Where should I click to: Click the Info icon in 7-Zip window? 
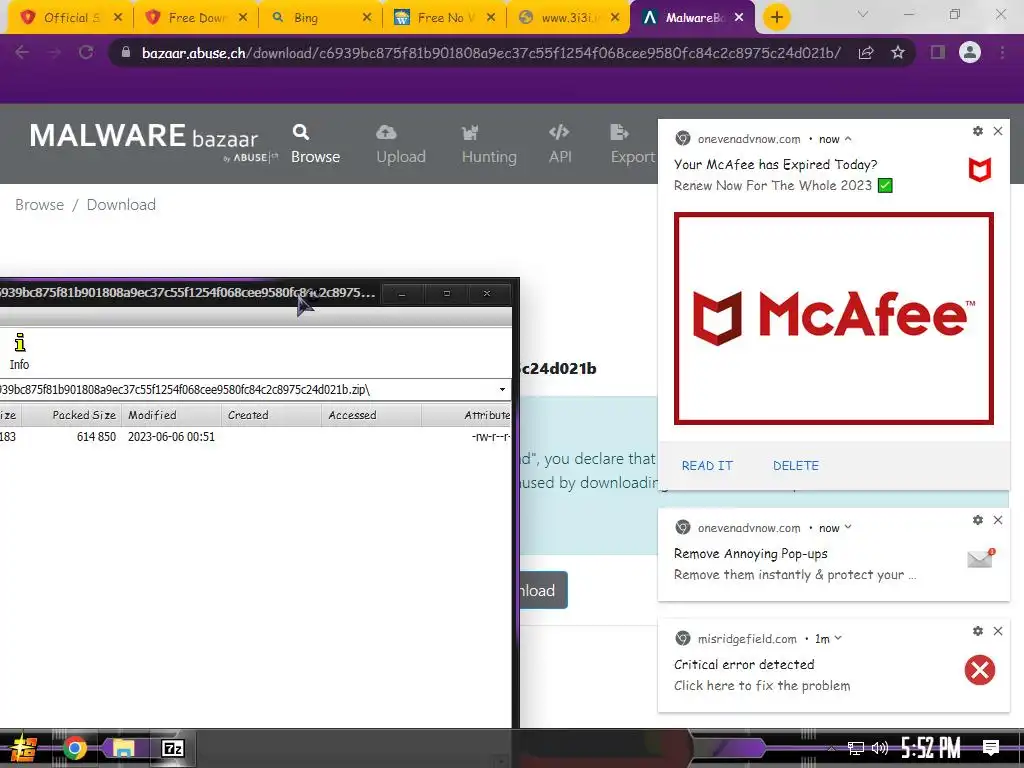coord(20,351)
